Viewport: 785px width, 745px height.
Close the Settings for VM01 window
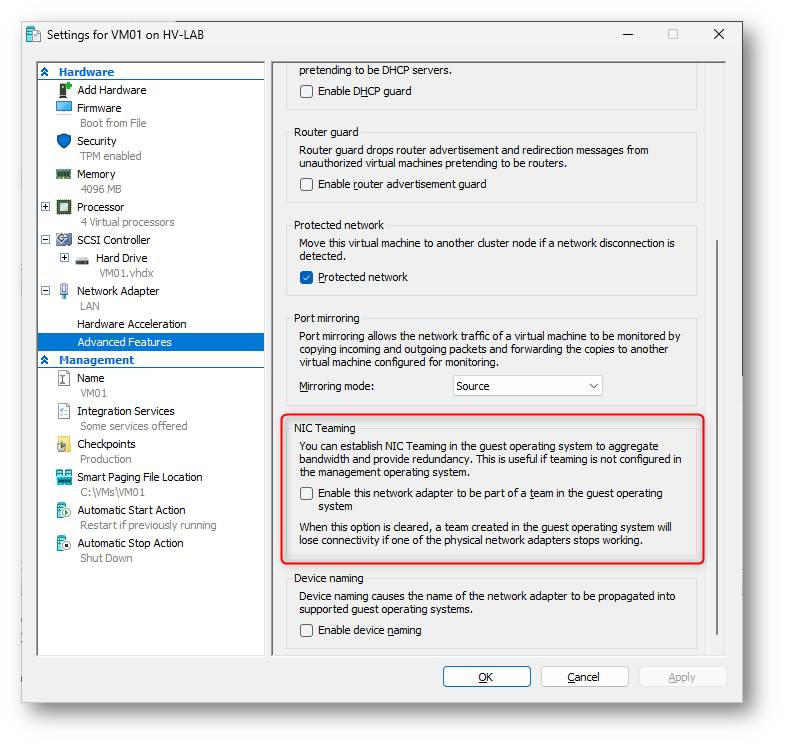pyautogui.click(x=719, y=34)
